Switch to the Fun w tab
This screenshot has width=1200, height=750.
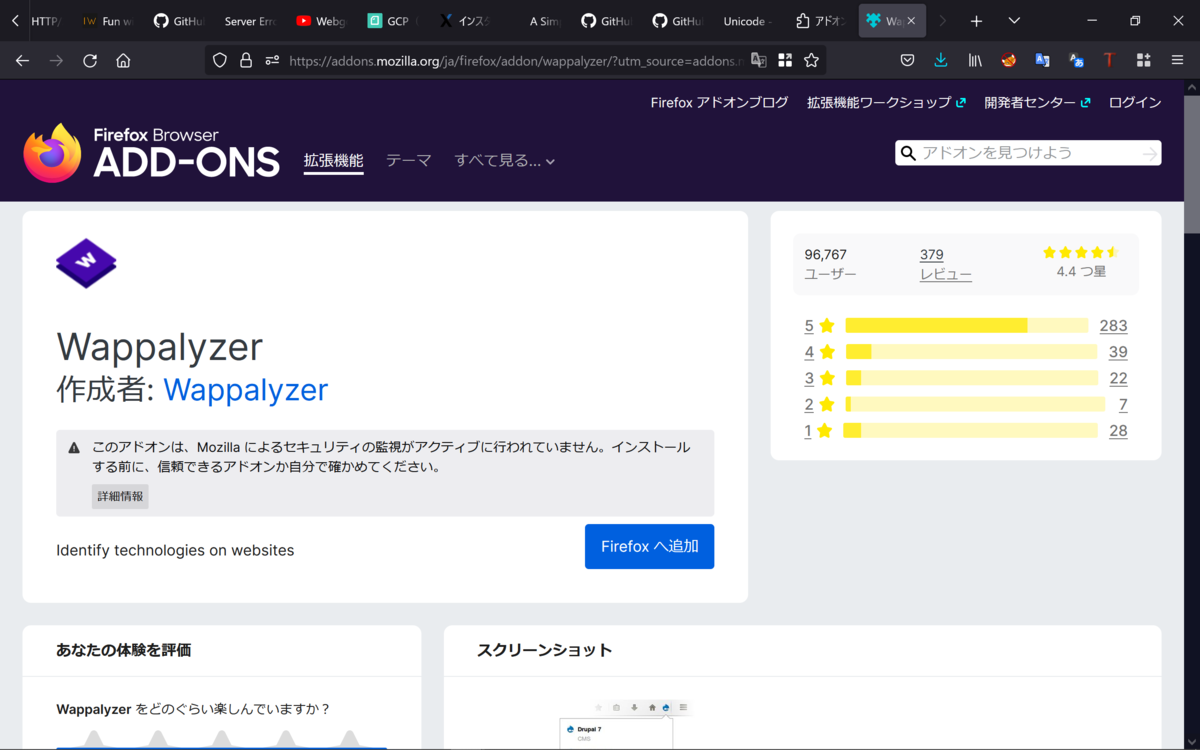[109, 21]
